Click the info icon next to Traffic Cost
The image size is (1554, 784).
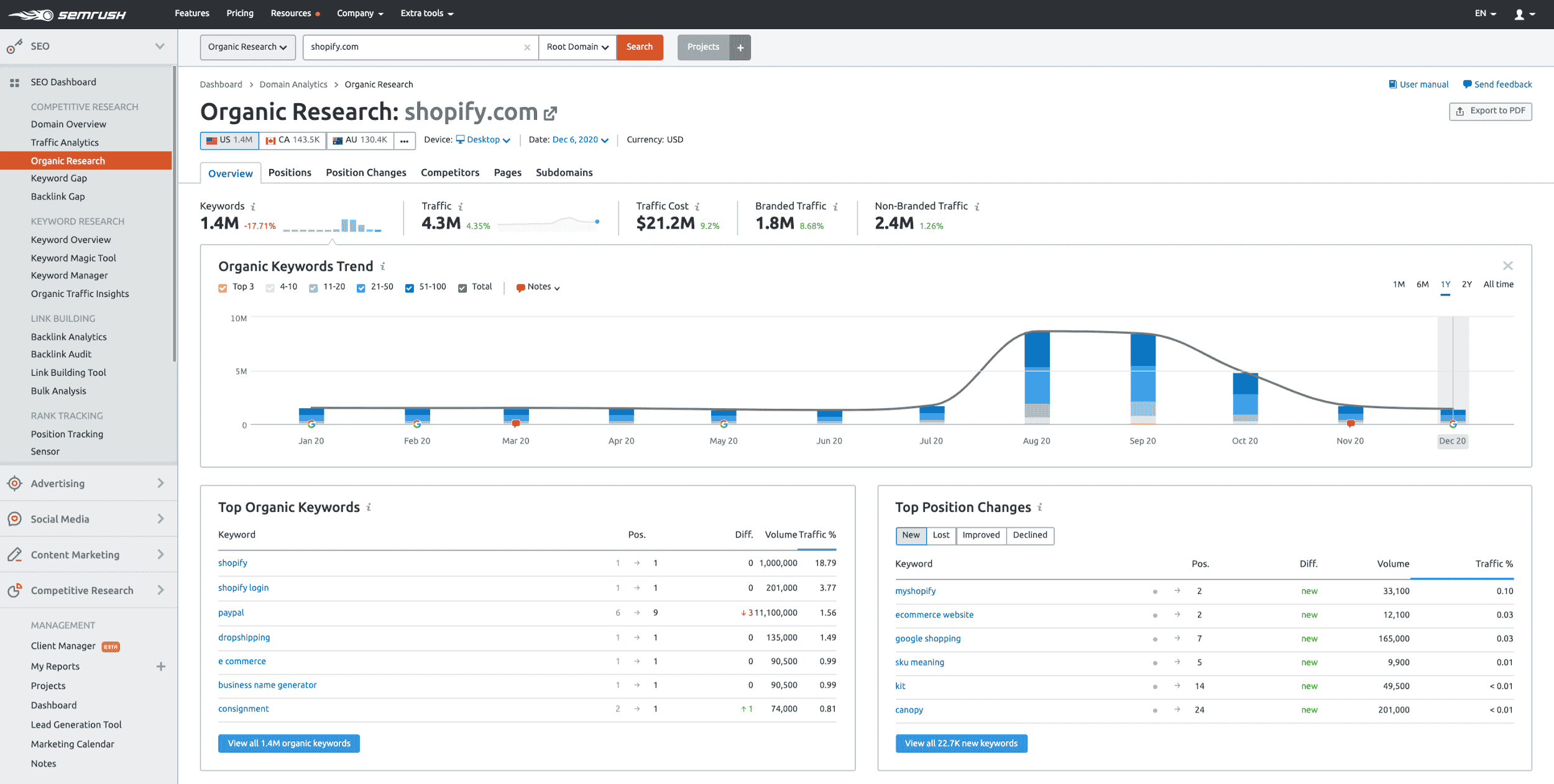(x=697, y=206)
